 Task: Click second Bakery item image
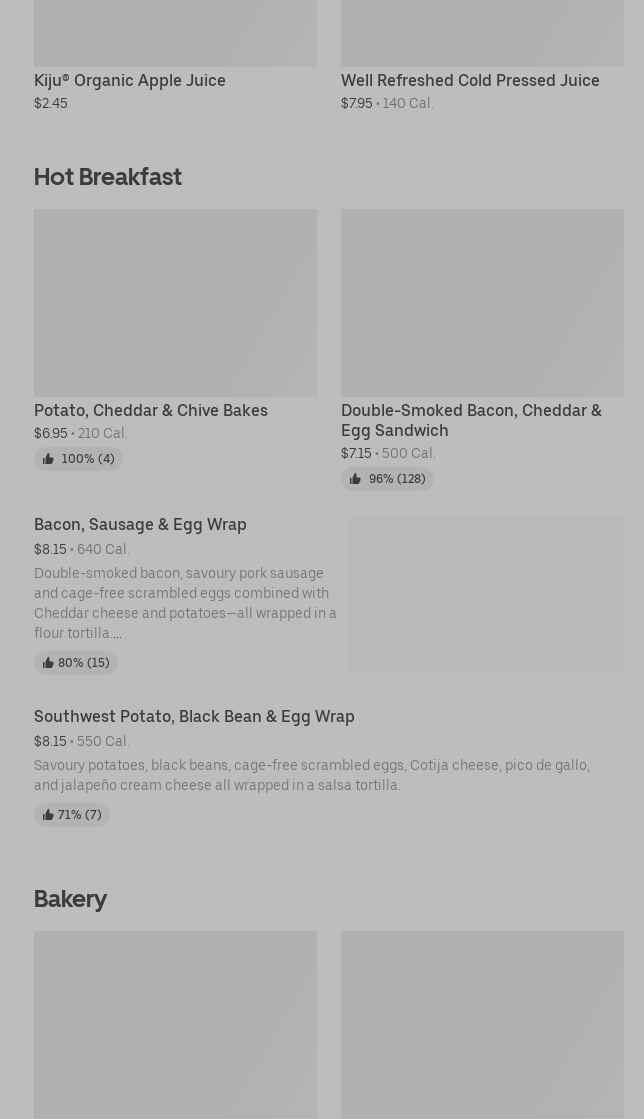pyautogui.click(x=482, y=1024)
